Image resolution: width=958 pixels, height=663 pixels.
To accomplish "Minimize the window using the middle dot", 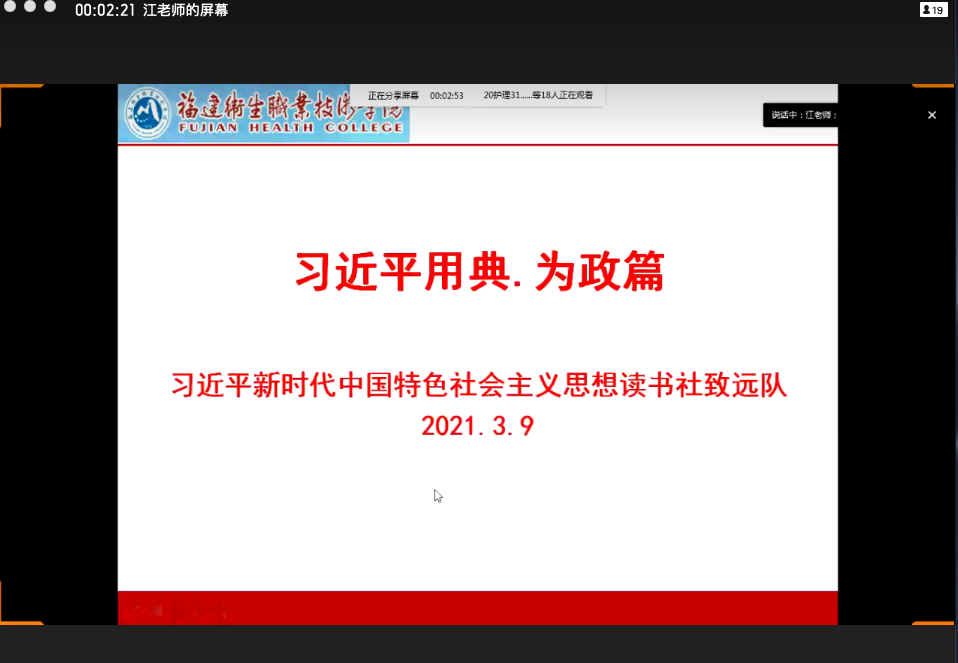I will click(30, 6).
